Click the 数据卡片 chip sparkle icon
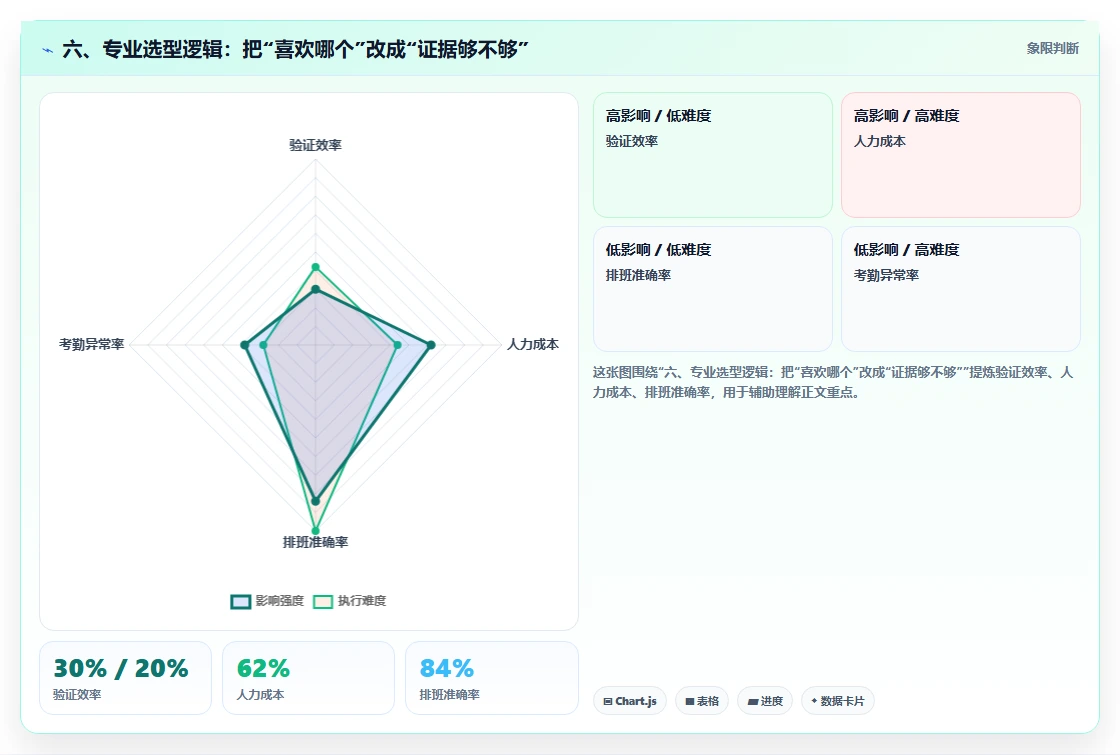 click(x=814, y=701)
